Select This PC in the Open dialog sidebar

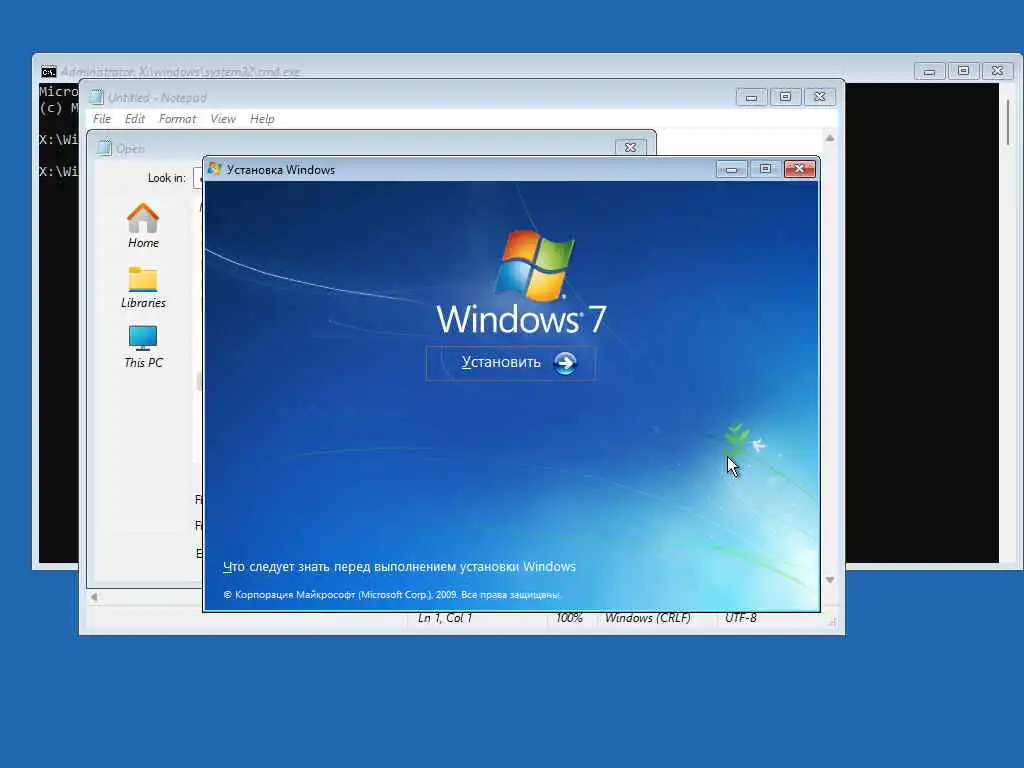(x=143, y=347)
